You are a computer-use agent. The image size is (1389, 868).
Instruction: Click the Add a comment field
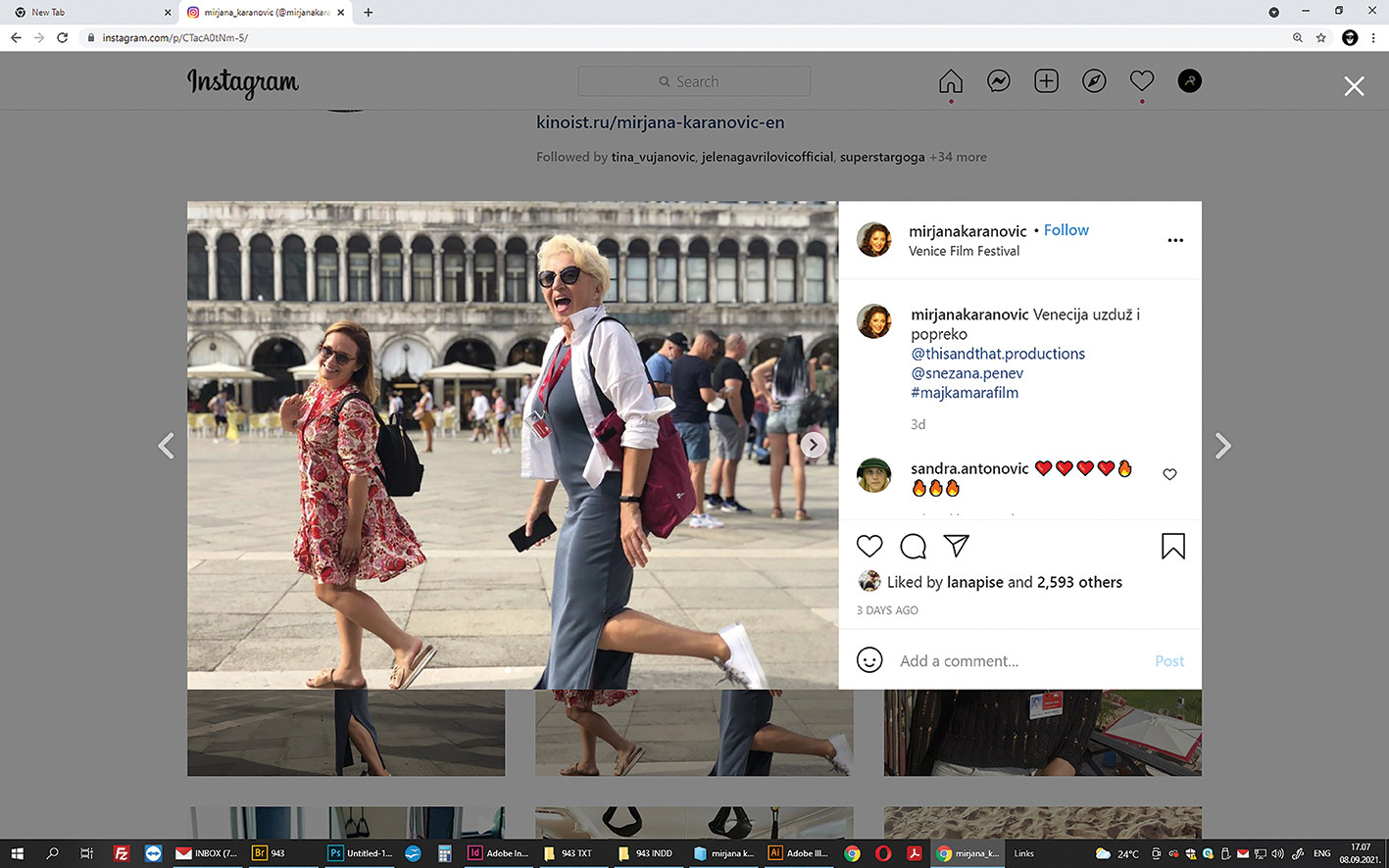[x=1019, y=661]
